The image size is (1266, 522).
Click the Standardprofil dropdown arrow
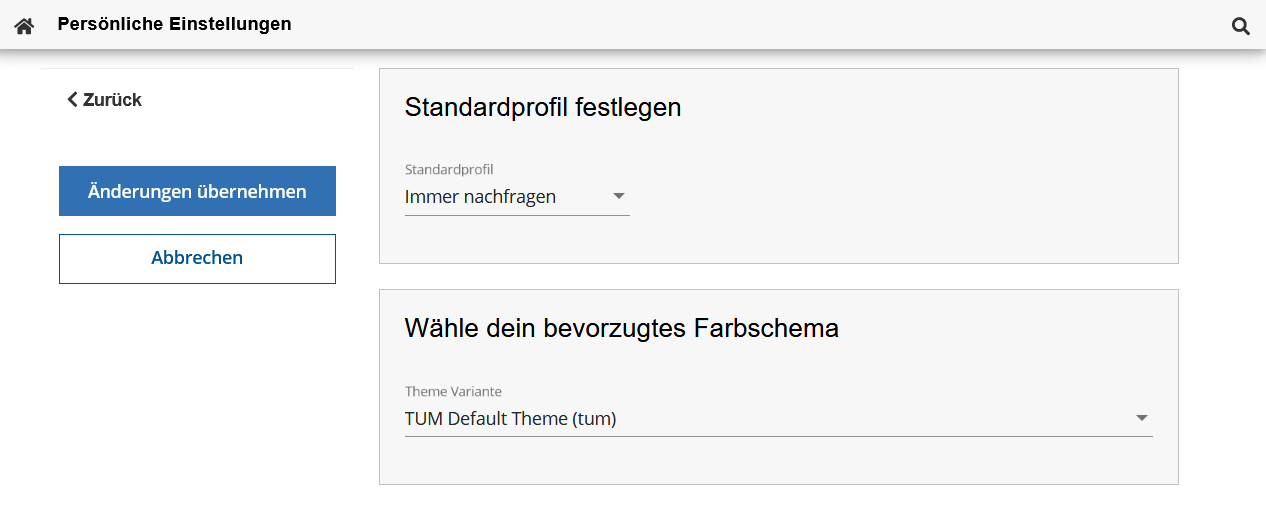pyautogui.click(x=618, y=196)
